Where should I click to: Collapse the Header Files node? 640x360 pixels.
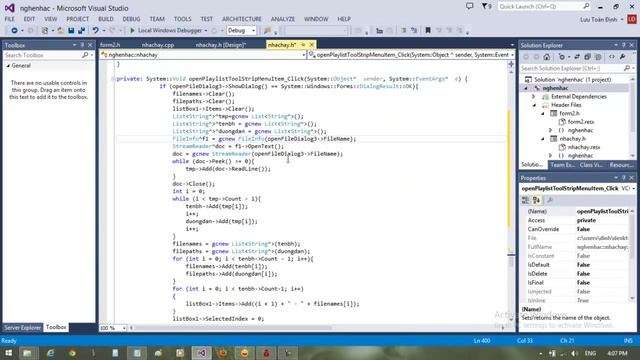534,105
